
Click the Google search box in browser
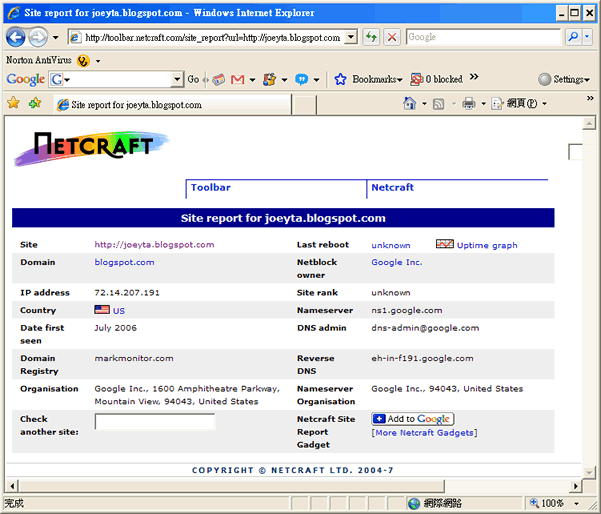[483, 37]
